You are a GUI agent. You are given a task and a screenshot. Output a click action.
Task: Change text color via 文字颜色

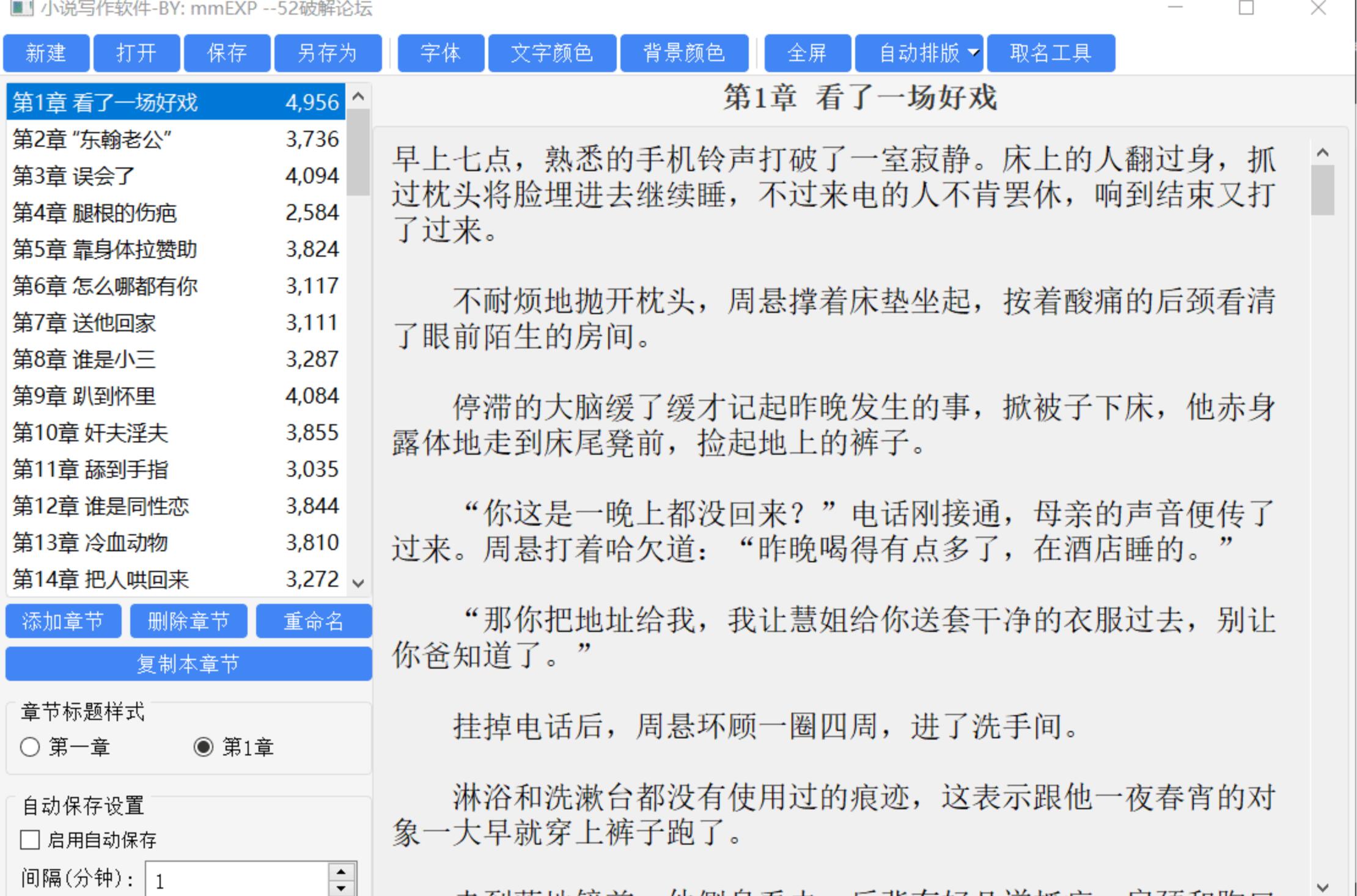pos(553,53)
